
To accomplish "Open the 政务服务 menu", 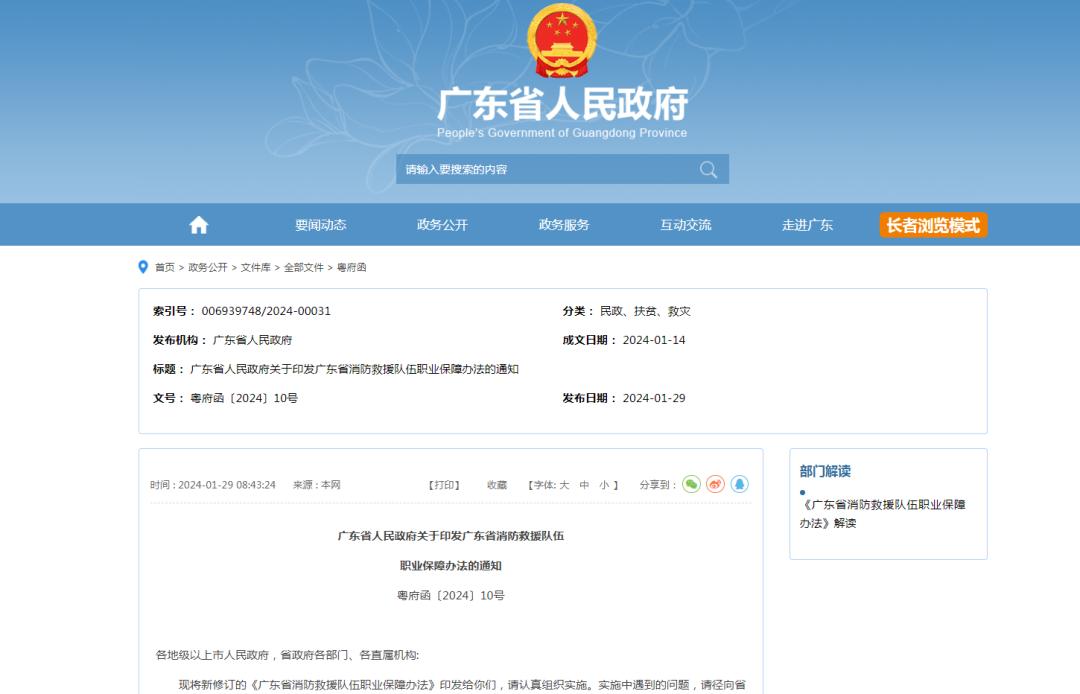I will point(564,225).
